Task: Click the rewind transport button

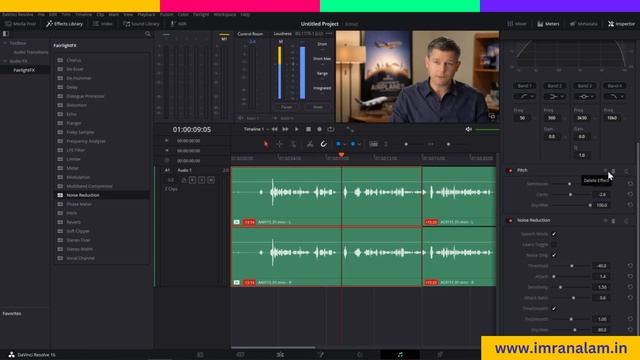Action: point(275,129)
